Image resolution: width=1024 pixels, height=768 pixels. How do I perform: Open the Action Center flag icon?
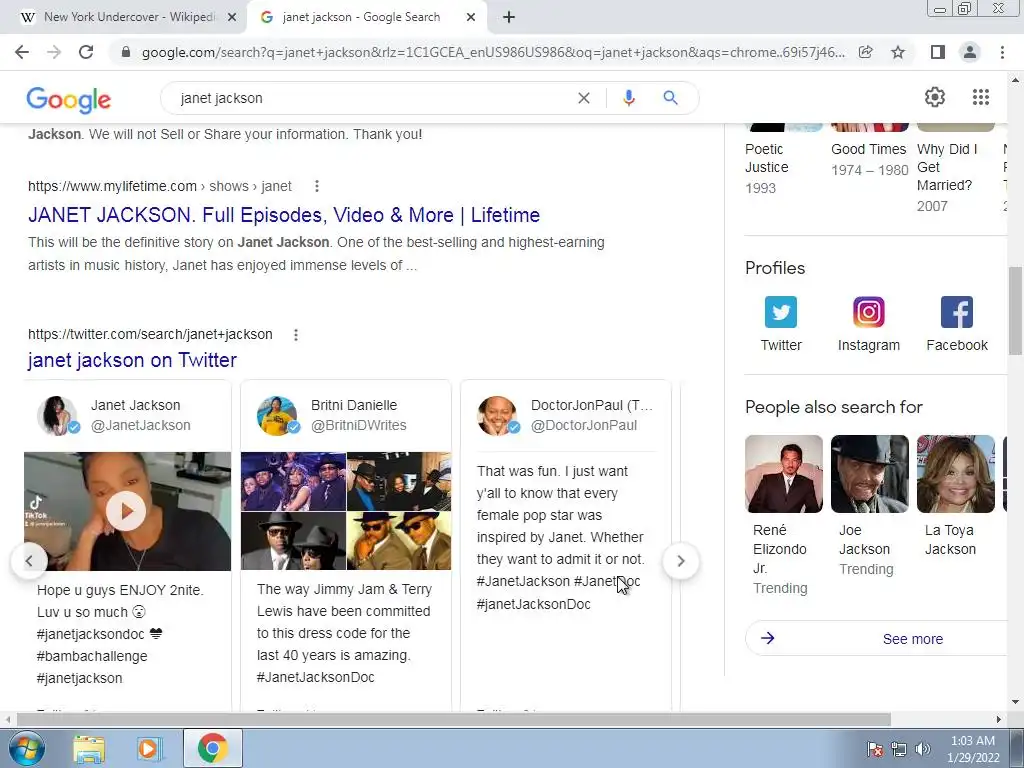875,749
